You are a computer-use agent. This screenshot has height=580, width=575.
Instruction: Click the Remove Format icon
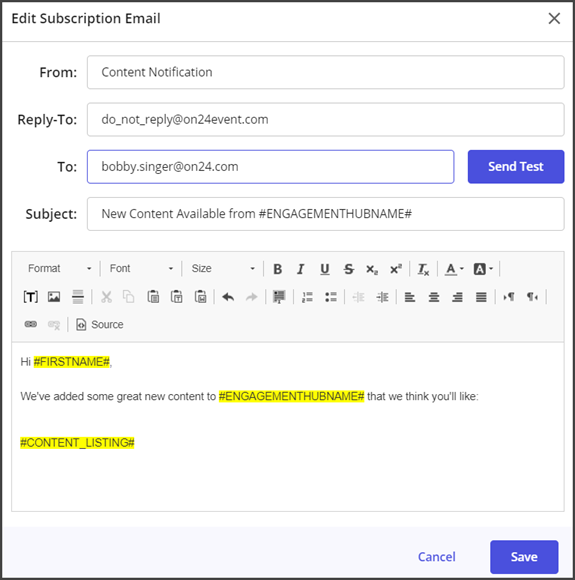tap(423, 269)
